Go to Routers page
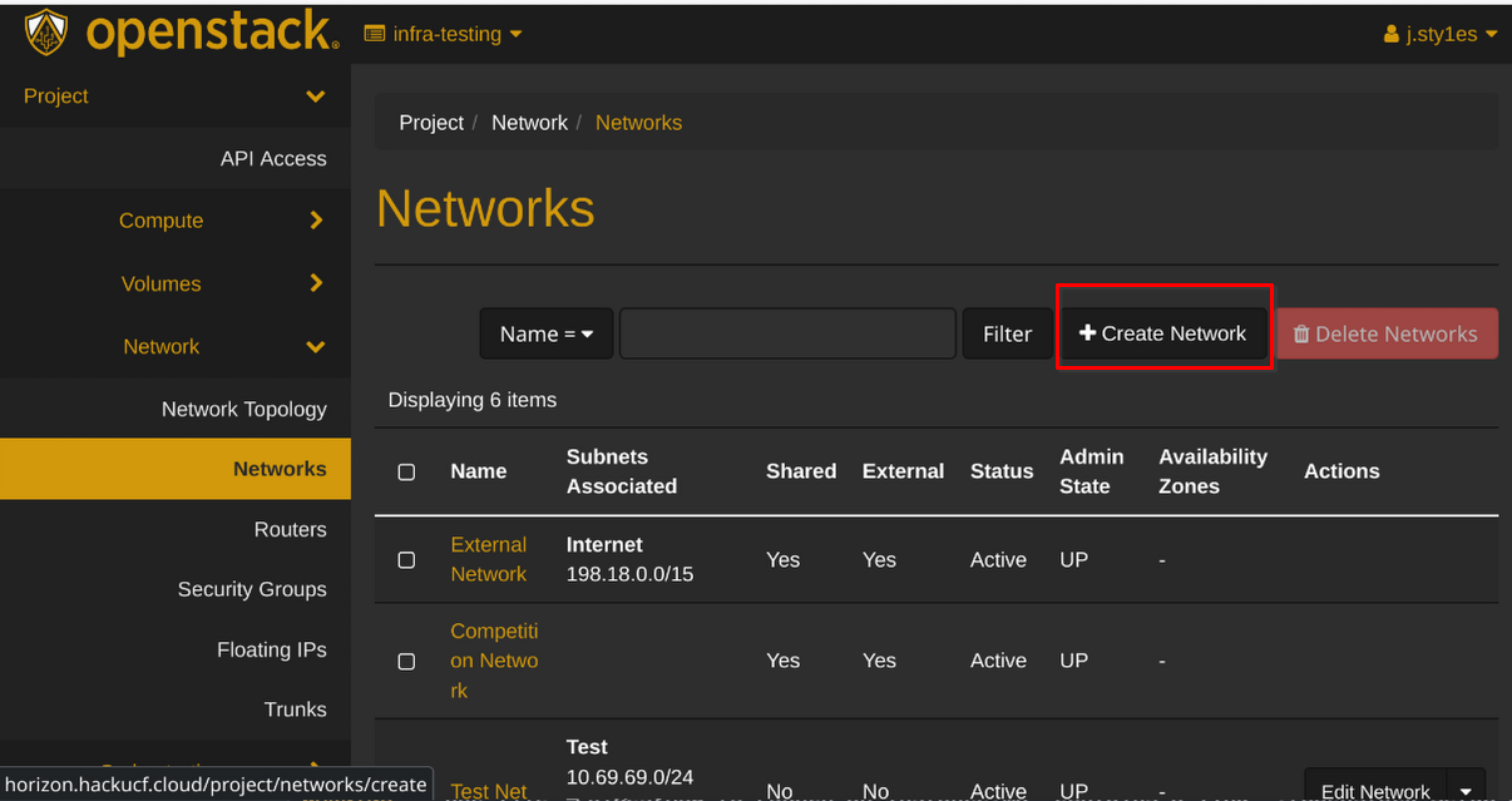This screenshot has width=1512, height=801. (x=290, y=530)
